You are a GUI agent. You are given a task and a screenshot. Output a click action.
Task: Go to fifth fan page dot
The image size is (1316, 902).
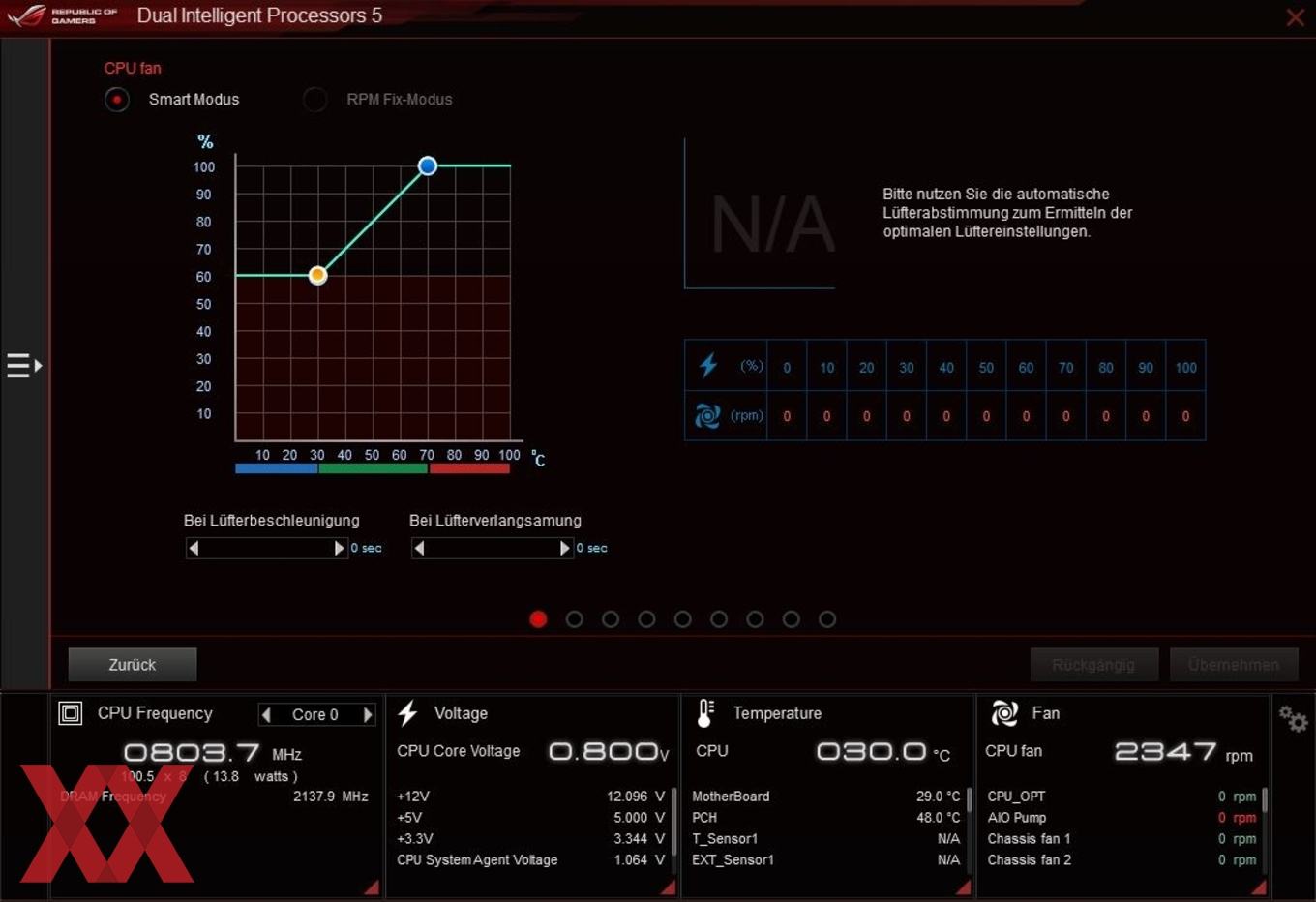click(683, 619)
